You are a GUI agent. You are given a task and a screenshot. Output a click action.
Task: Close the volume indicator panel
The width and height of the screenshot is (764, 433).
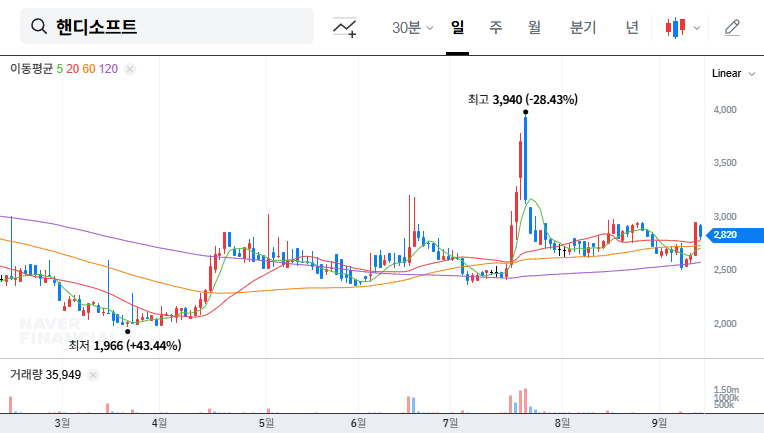pyautogui.click(x=93, y=375)
